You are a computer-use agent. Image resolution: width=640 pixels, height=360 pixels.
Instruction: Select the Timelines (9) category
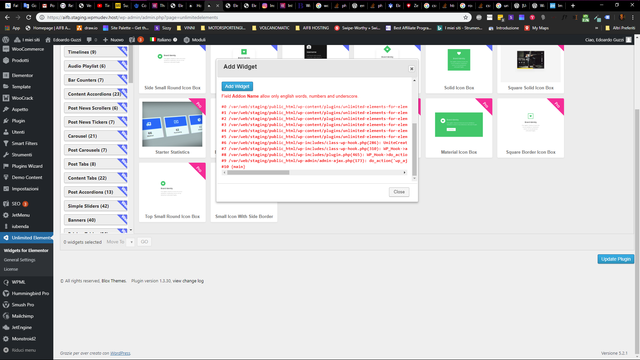[96, 52]
